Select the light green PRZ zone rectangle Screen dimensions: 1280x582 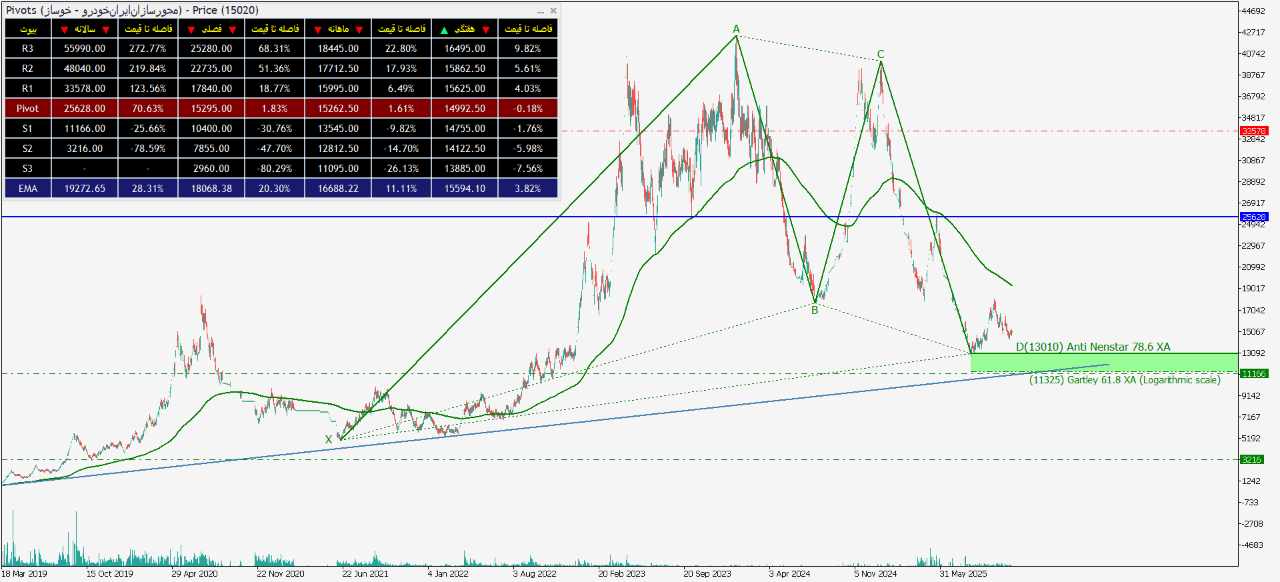(x=1100, y=362)
